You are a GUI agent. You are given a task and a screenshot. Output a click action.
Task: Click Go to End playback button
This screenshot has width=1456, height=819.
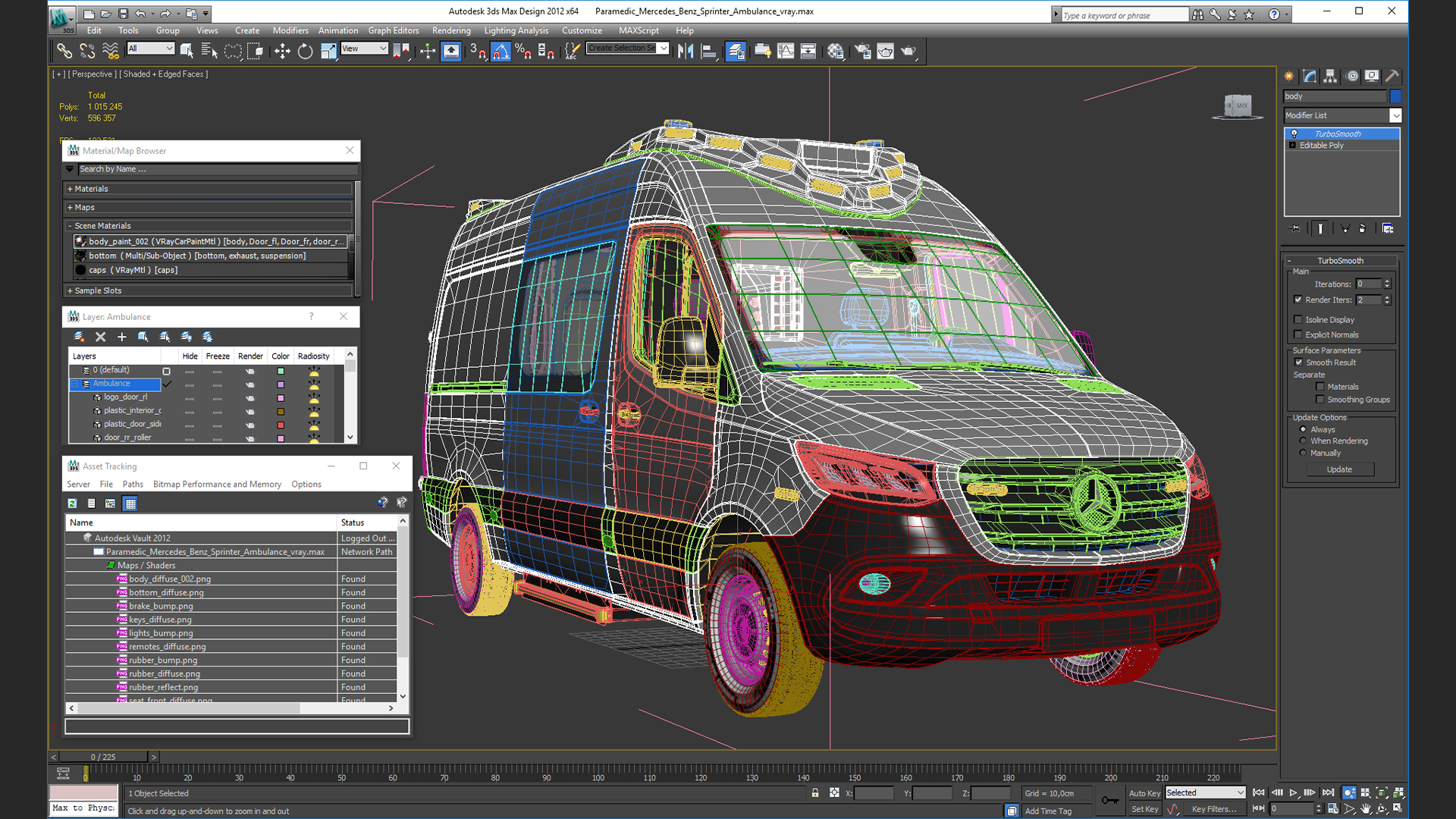point(1328,792)
